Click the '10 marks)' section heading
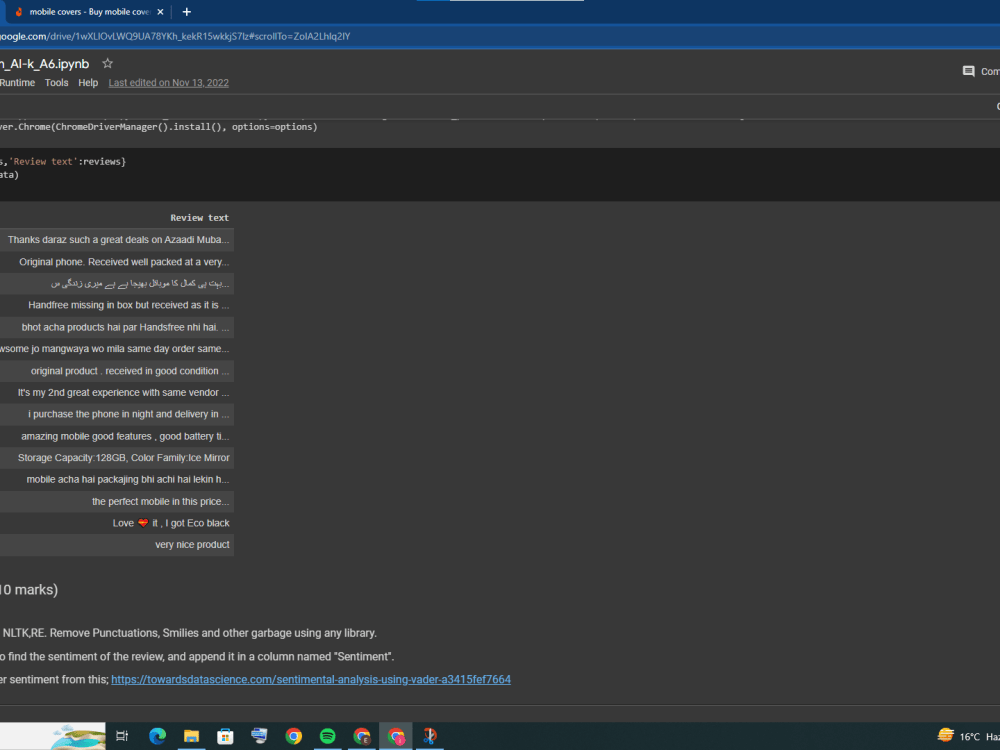This screenshot has height=750, width=1000. pyautogui.click(x=29, y=590)
